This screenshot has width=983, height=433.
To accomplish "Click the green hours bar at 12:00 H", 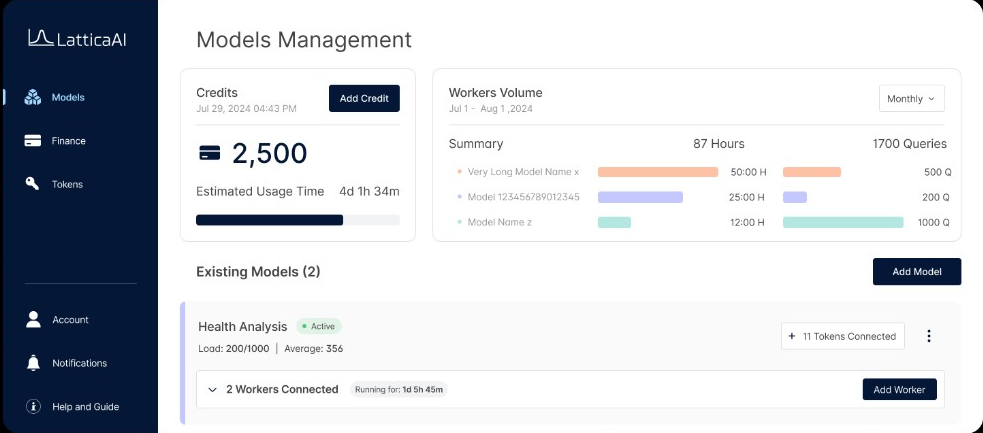I will click(x=614, y=222).
